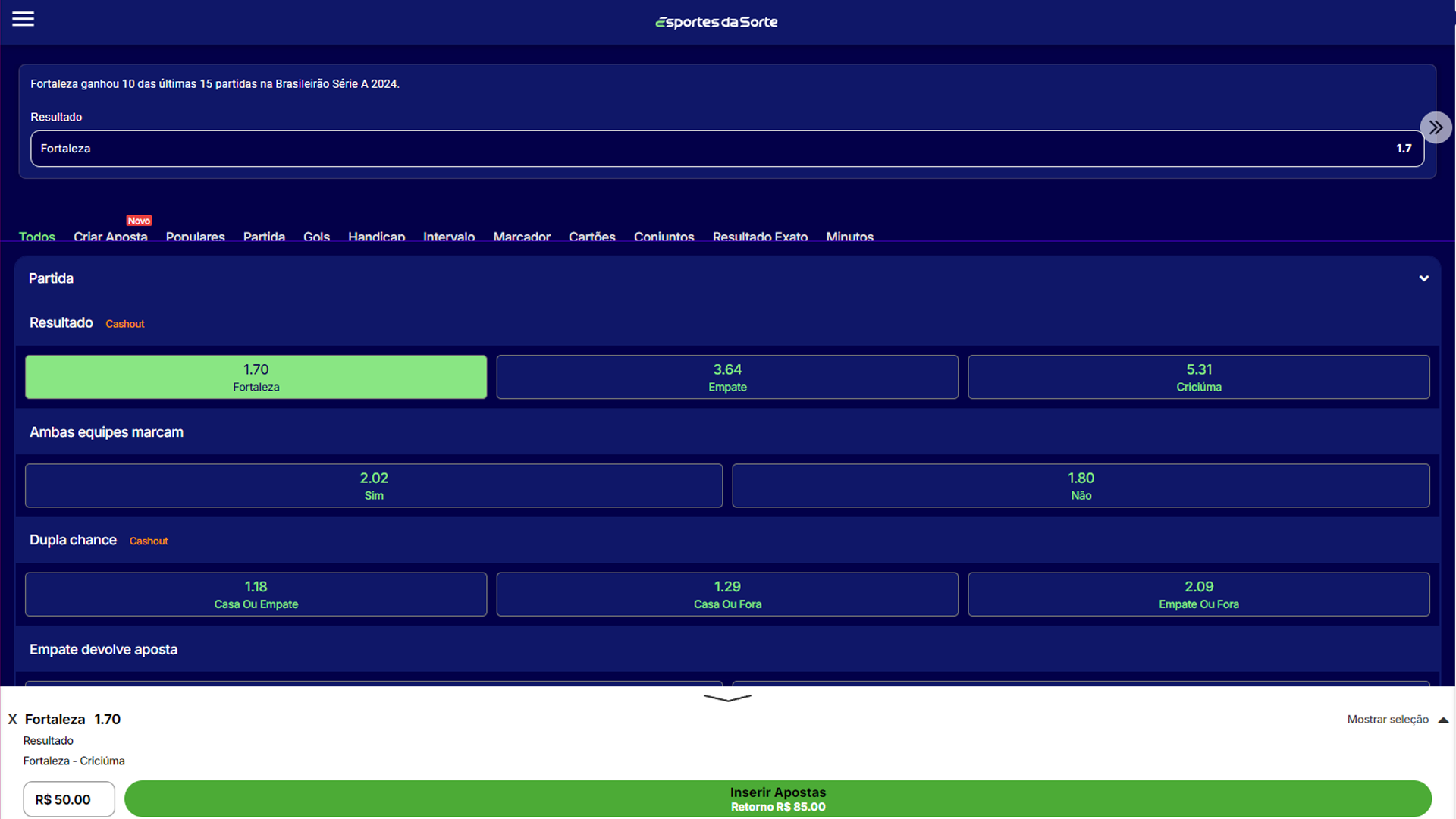
Task: Open the Handicap tab
Action: coord(377,237)
